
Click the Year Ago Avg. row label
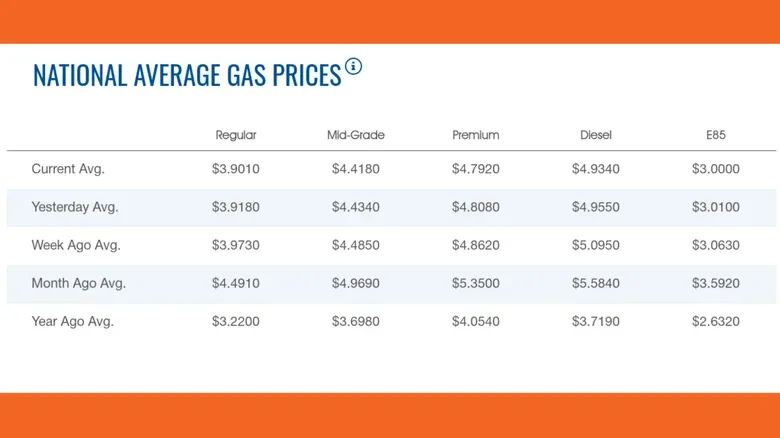tap(73, 321)
